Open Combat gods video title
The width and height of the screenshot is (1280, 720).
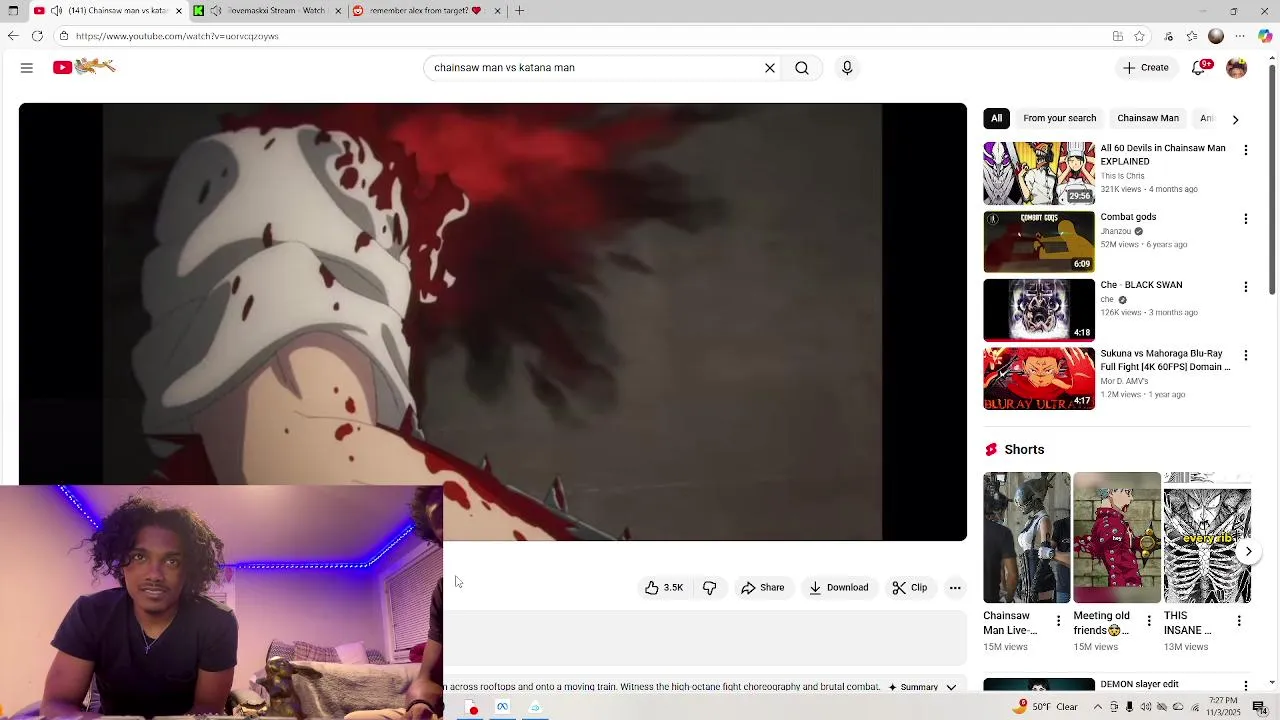click(1128, 217)
